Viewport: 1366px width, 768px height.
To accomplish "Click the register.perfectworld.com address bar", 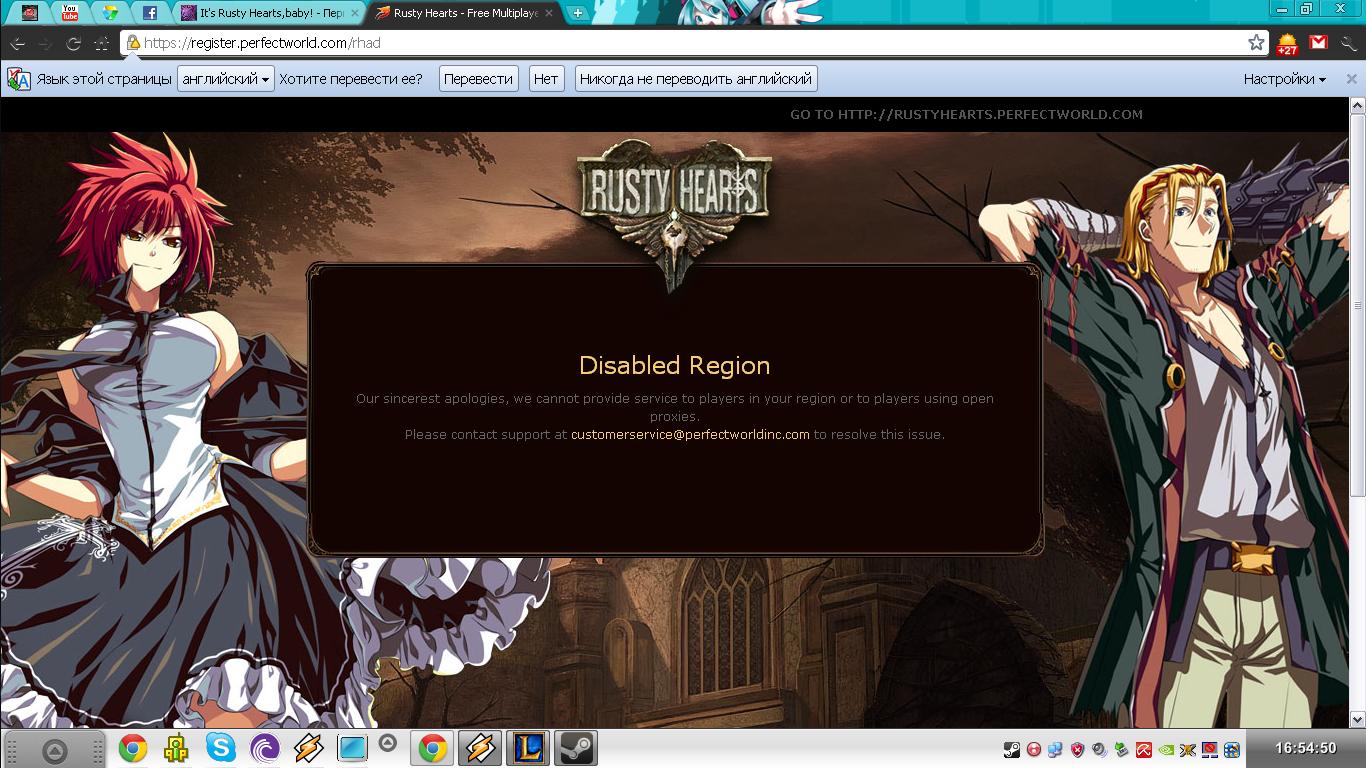I will click(694, 43).
